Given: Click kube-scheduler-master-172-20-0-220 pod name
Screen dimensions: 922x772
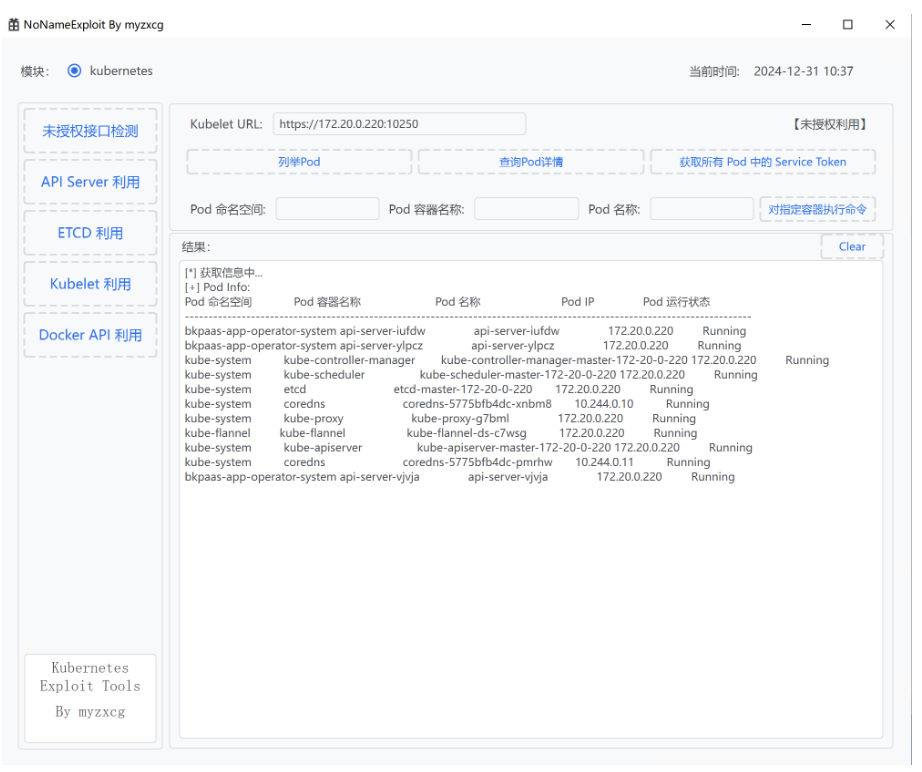Looking at the screenshot, I should pyautogui.click(x=519, y=376).
